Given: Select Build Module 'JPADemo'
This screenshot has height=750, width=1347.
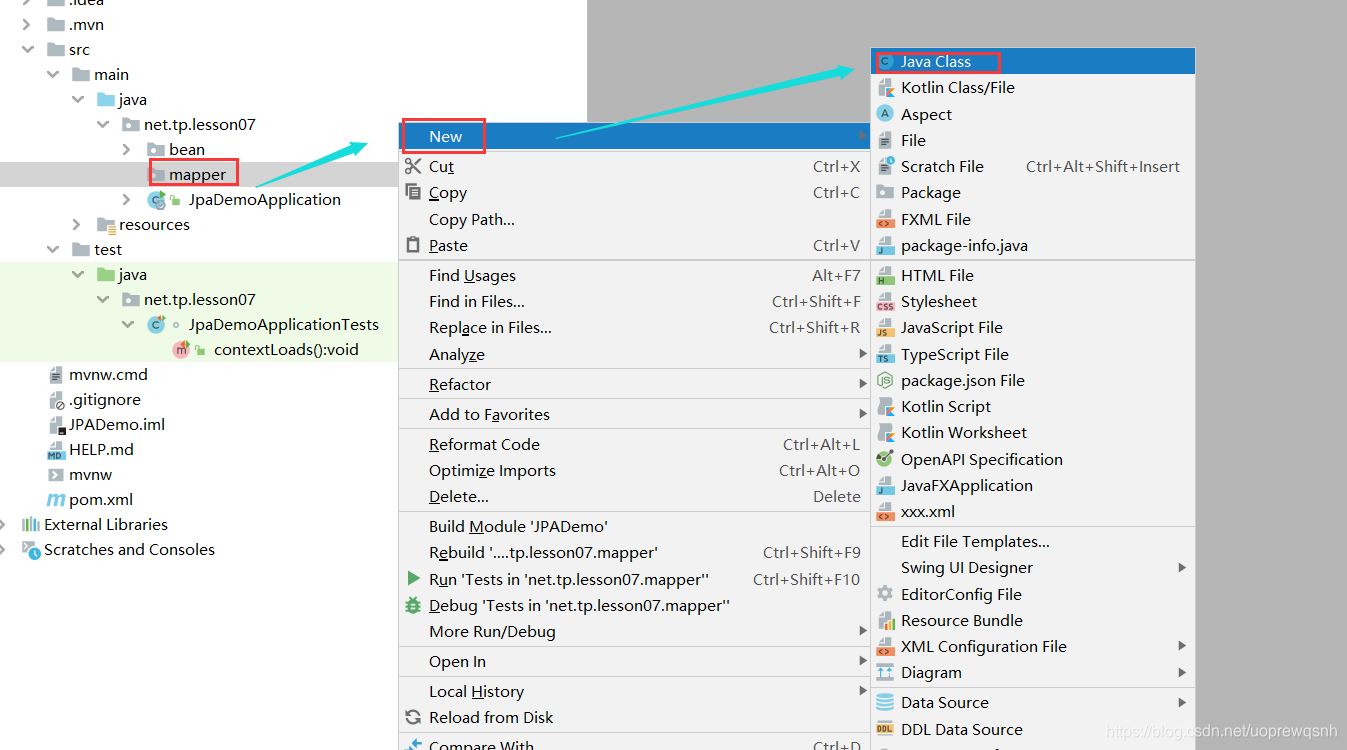Looking at the screenshot, I should click(x=634, y=526).
